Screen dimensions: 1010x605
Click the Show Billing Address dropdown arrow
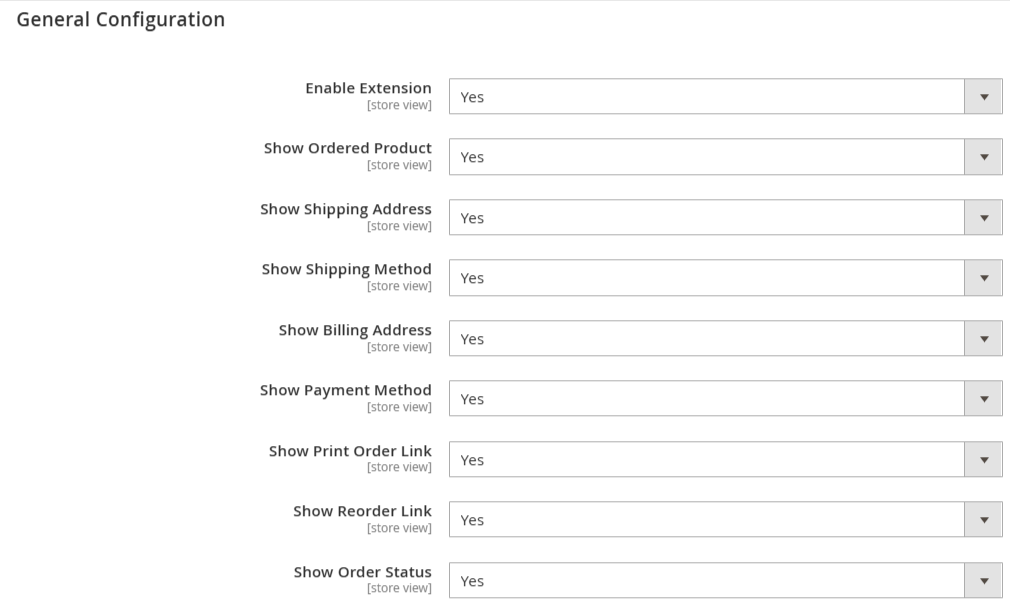point(984,339)
